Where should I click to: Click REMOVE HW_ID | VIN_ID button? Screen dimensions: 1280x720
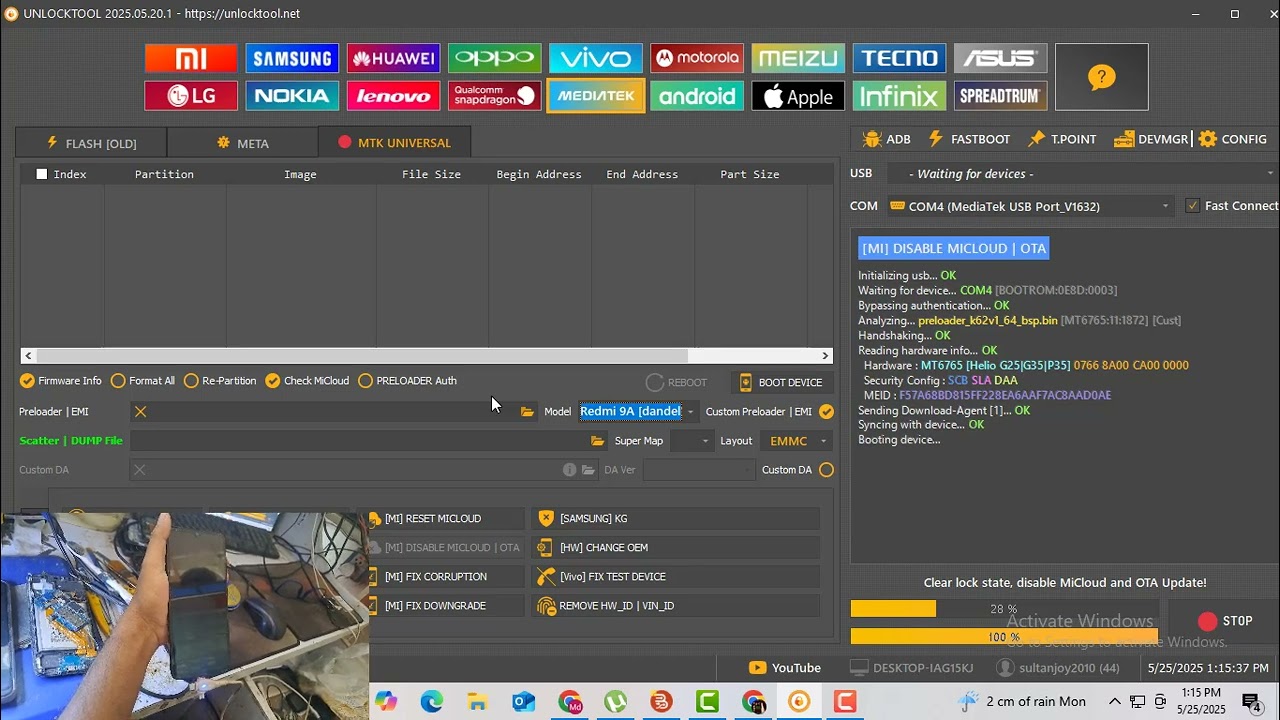pos(677,606)
